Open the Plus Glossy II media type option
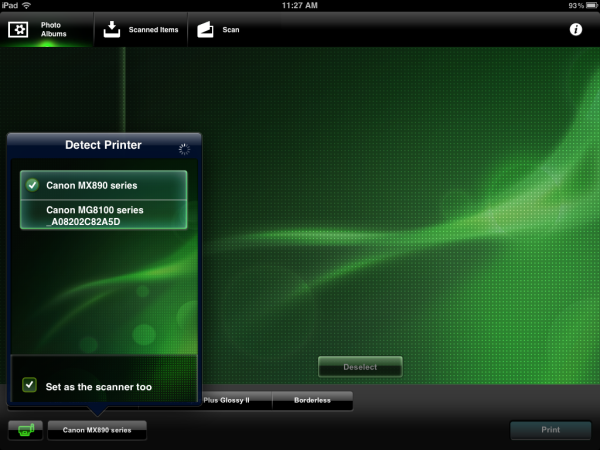This screenshot has height=450, width=600. pyautogui.click(x=235, y=400)
